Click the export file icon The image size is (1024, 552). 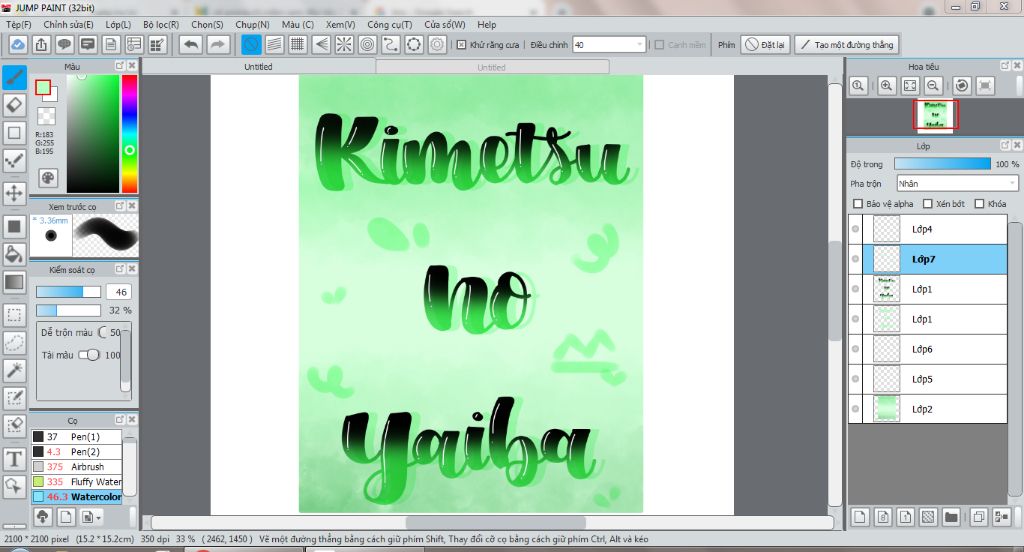point(41,44)
